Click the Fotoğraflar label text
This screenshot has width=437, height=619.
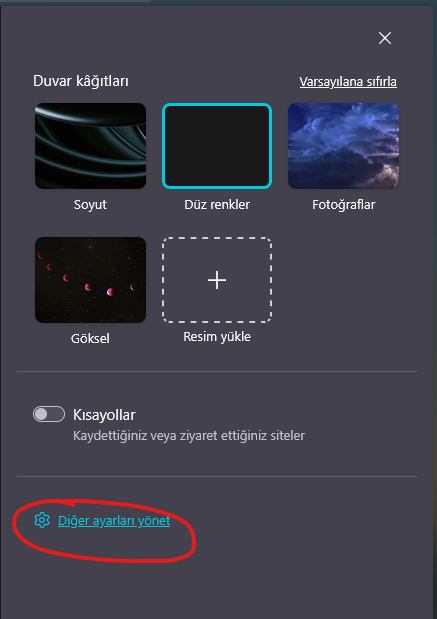(x=343, y=204)
